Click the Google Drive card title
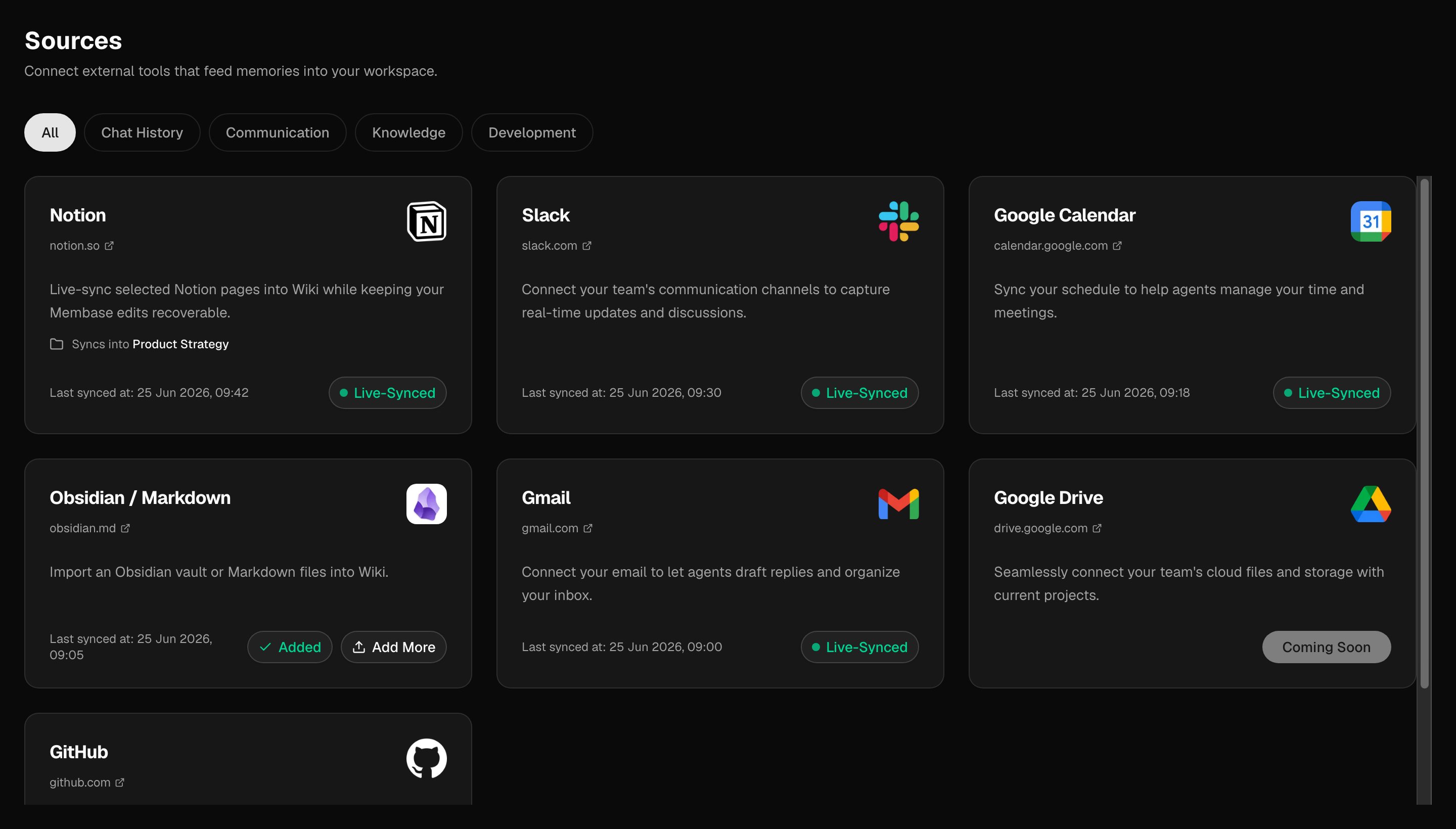 (x=1049, y=497)
